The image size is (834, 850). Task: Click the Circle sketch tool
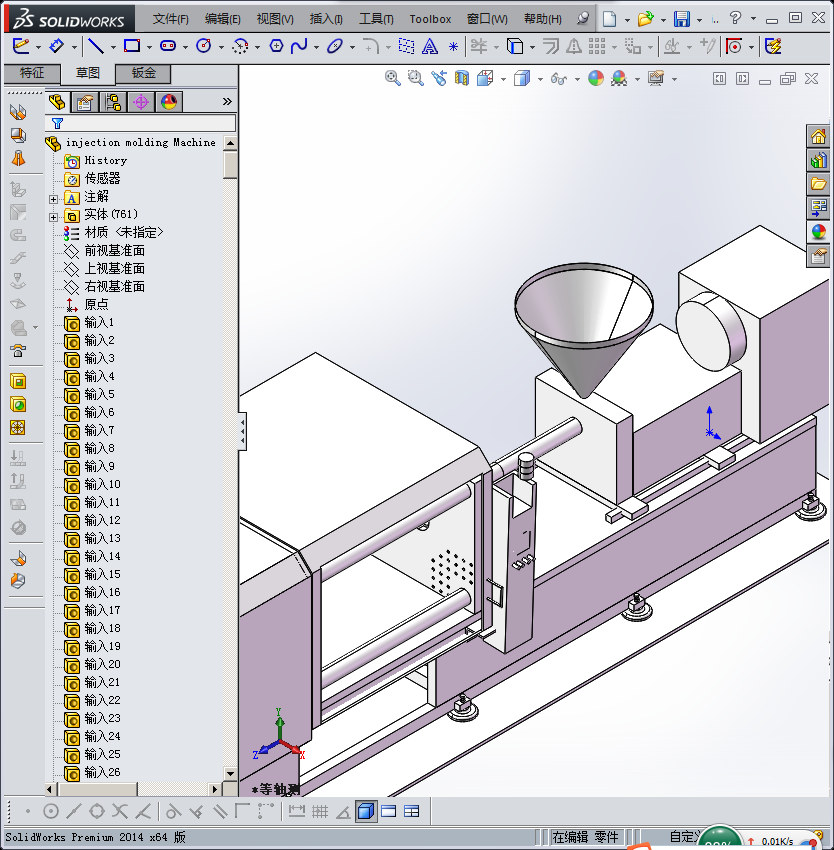[204, 46]
